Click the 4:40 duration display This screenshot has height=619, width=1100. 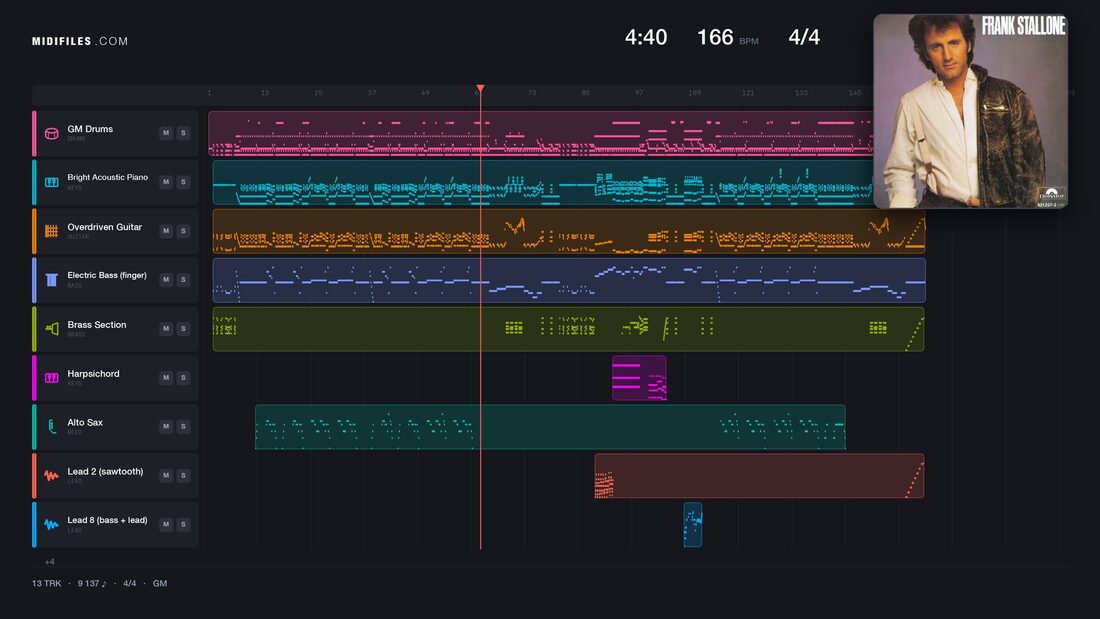tap(646, 37)
